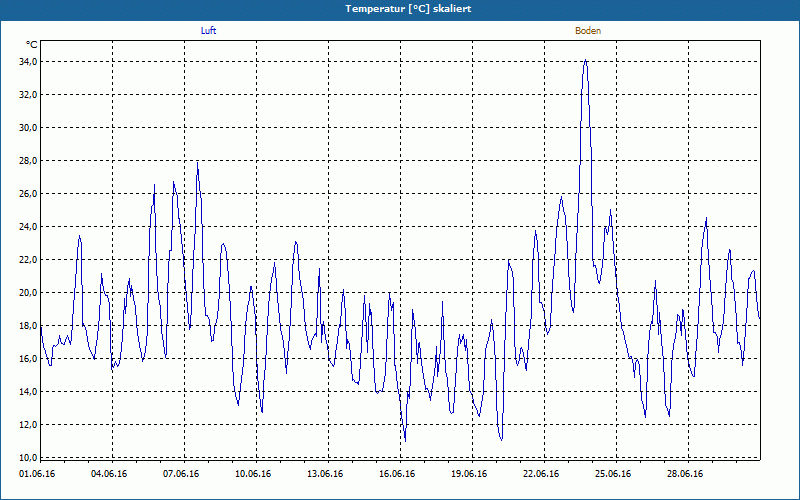Select the 32,0 y-axis label
800x500 pixels.
pos(28,95)
